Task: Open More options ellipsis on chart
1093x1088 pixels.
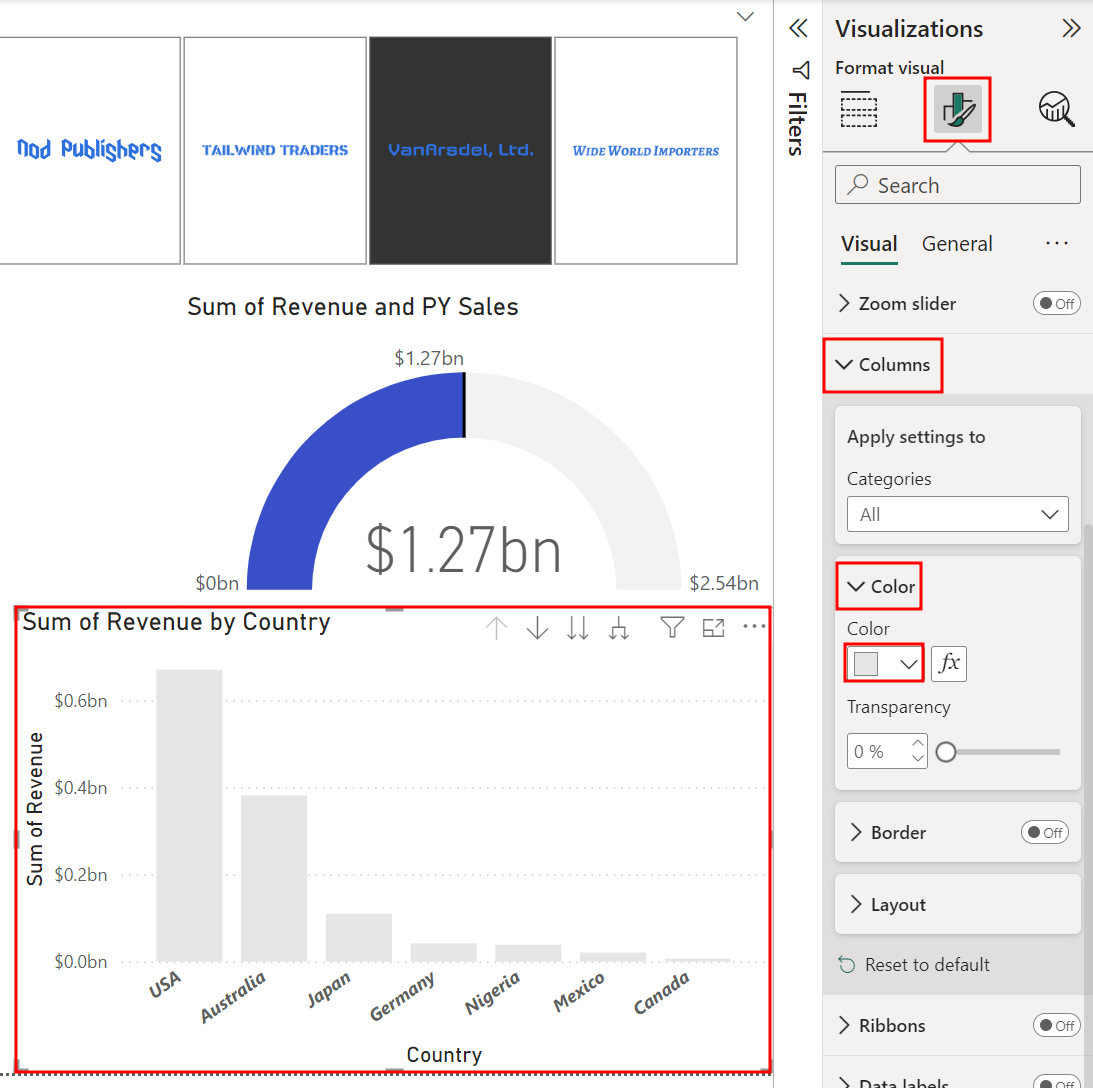Action: [x=754, y=626]
